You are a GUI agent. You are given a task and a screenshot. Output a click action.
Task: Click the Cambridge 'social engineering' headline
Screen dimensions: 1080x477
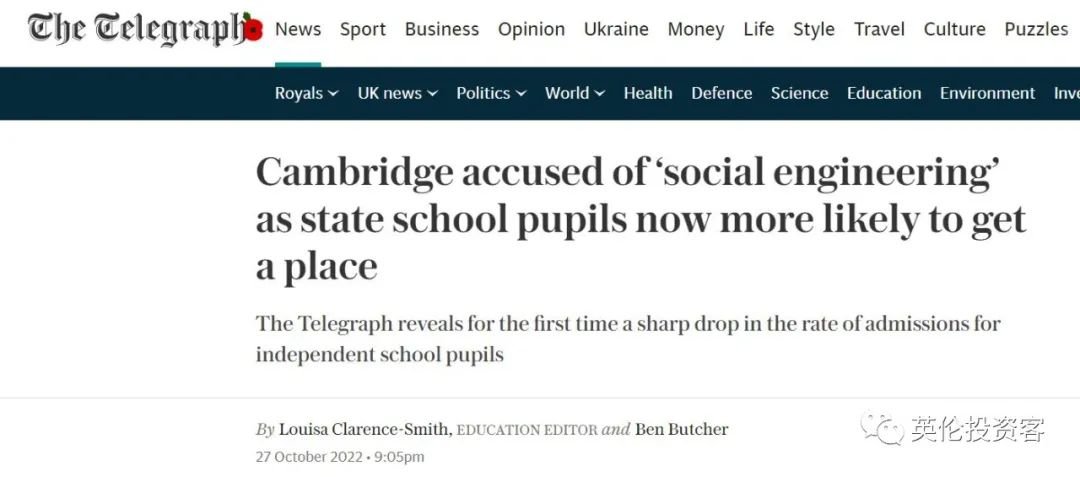(x=640, y=220)
